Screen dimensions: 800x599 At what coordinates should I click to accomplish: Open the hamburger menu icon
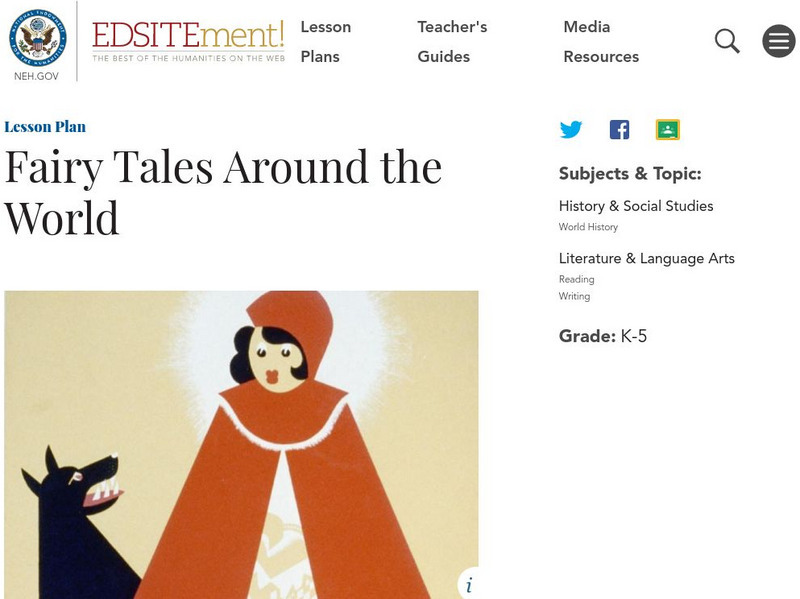click(x=779, y=41)
